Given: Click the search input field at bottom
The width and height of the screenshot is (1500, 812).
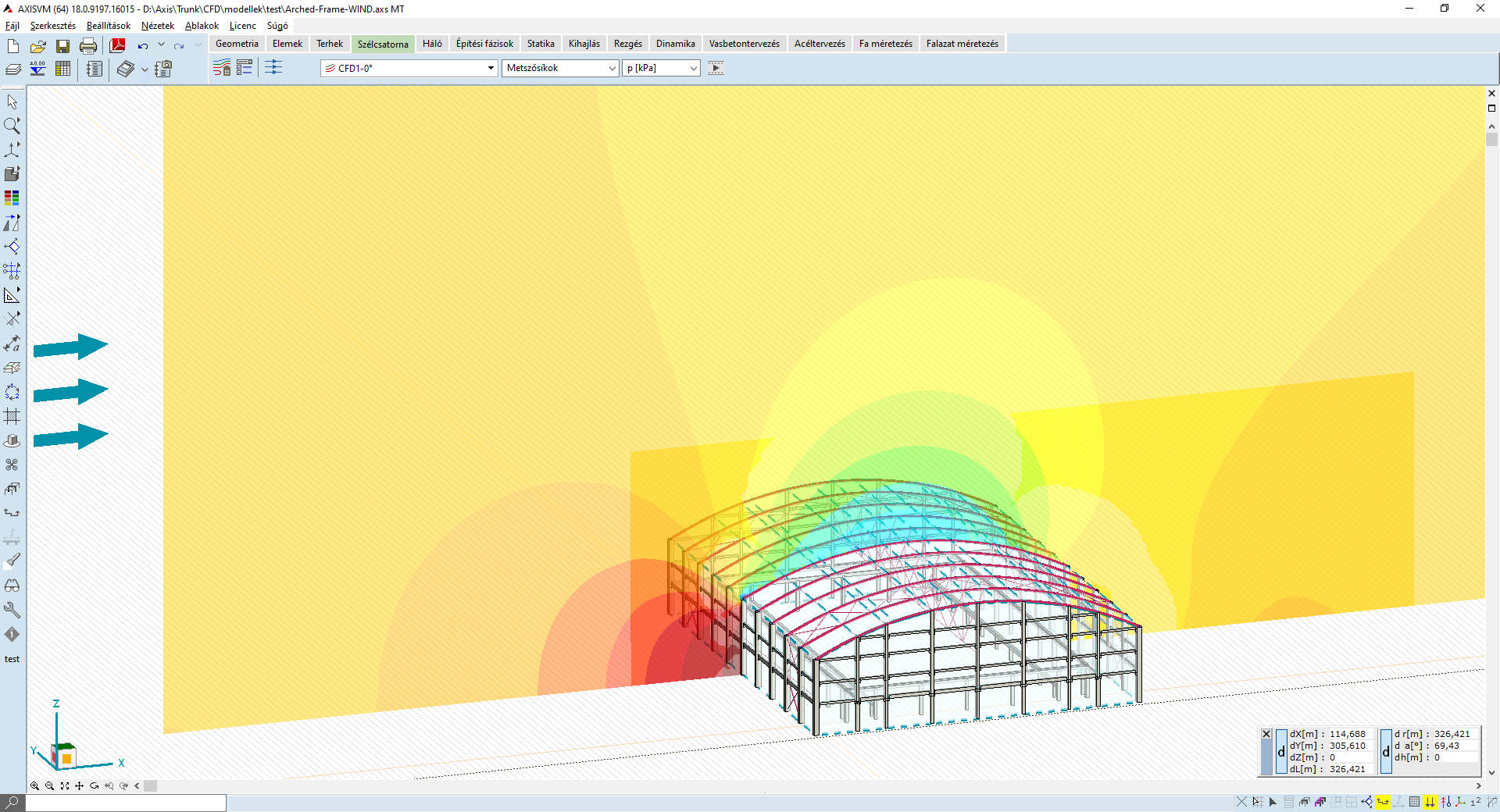Looking at the screenshot, I should (x=125, y=803).
